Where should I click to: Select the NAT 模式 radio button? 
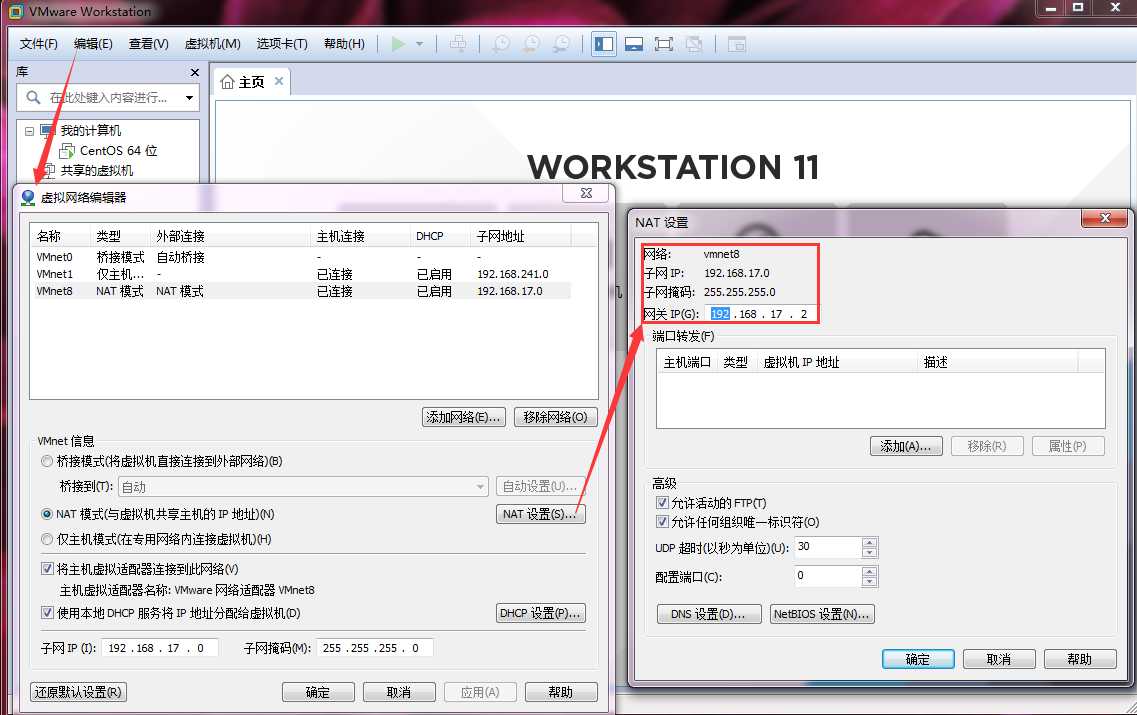[x=47, y=514]
